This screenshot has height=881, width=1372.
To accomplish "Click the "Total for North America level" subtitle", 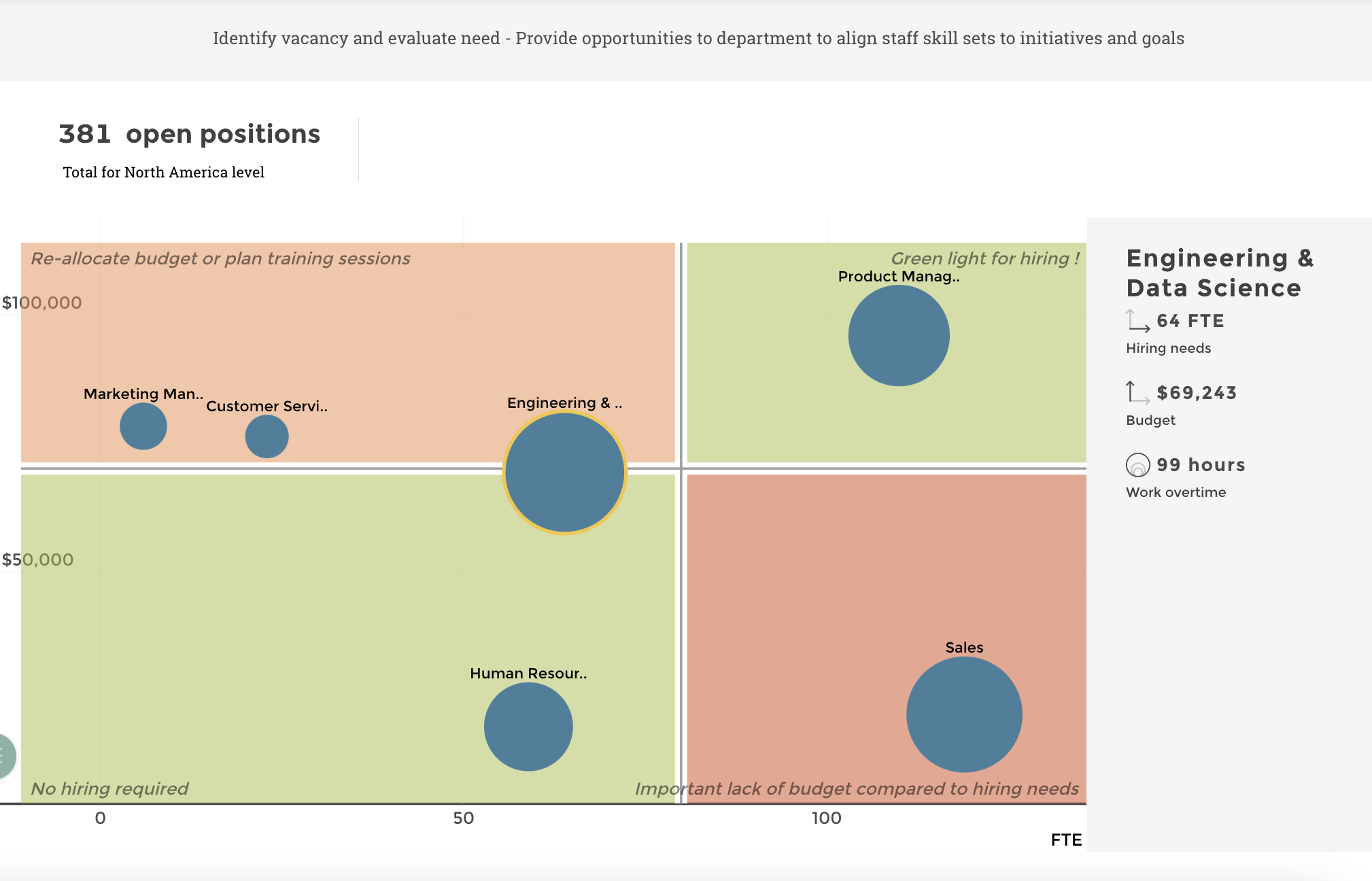I will pyautogui.click(x=163, y=173).
